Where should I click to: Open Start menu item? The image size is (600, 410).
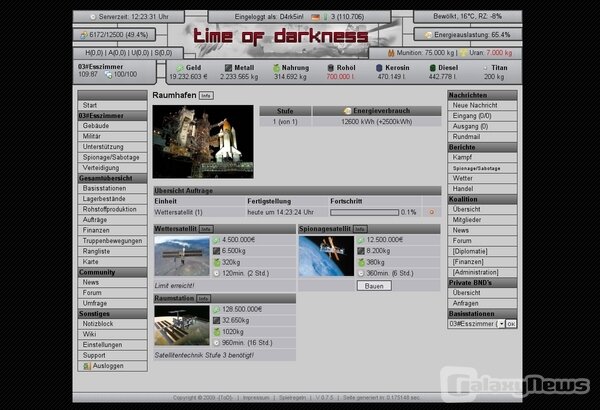click(x=112, y=105)
